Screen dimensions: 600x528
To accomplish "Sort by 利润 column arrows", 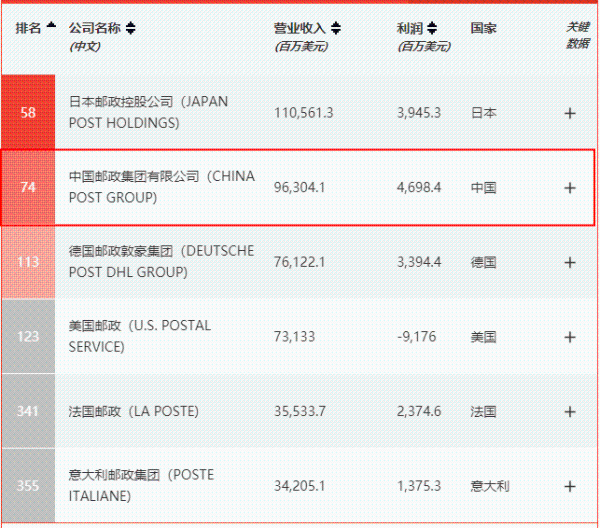I will 432,28.
